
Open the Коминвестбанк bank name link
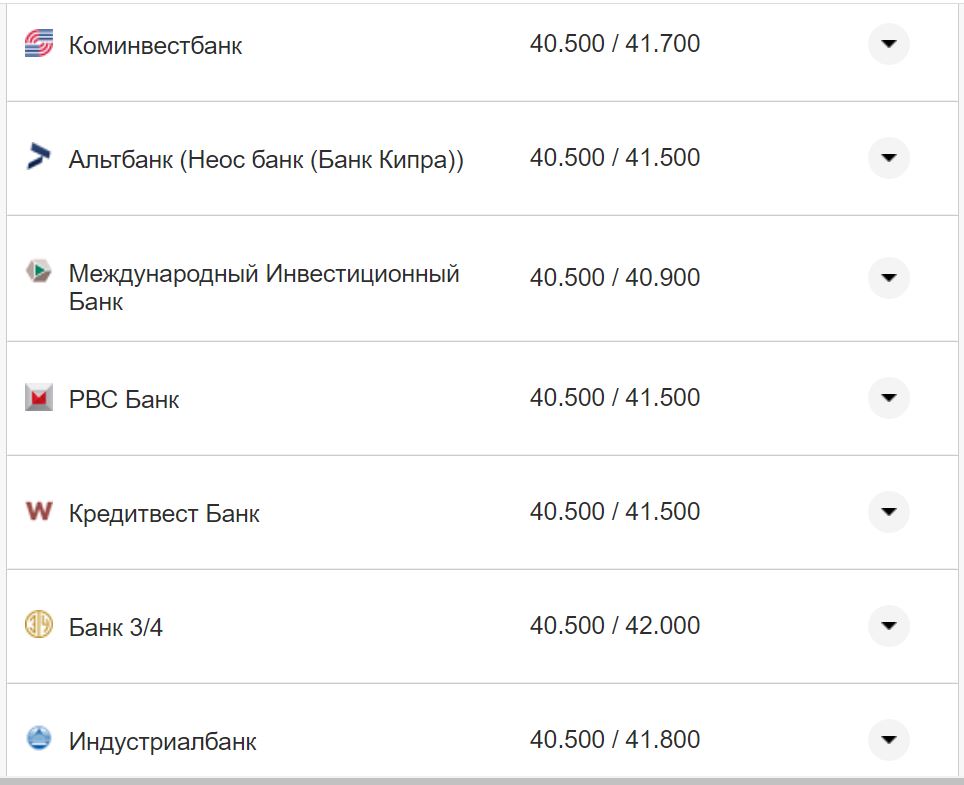point(155,46)
